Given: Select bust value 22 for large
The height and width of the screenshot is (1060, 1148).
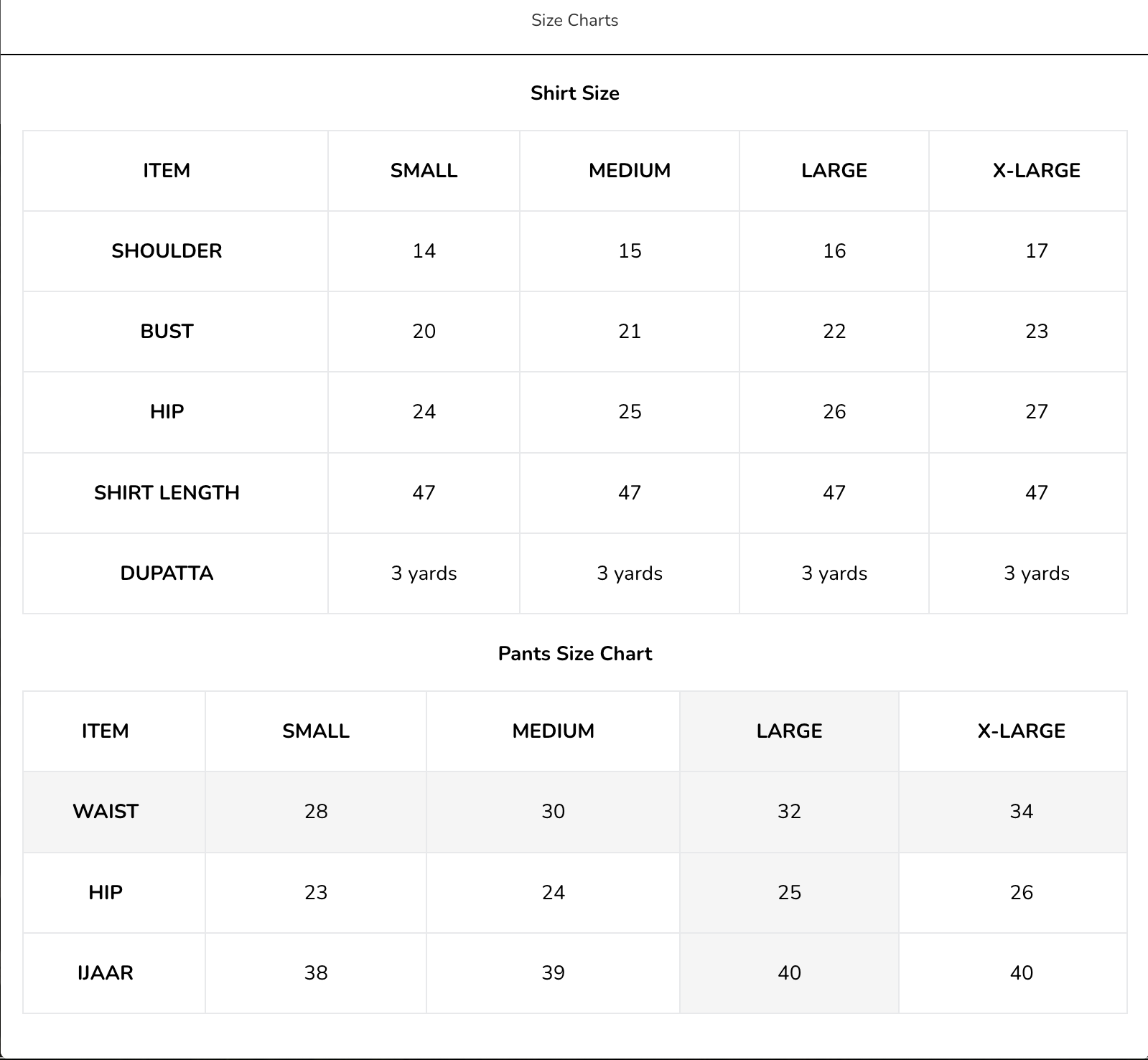Looking at the screenshot, I should (x=834, y=332).
